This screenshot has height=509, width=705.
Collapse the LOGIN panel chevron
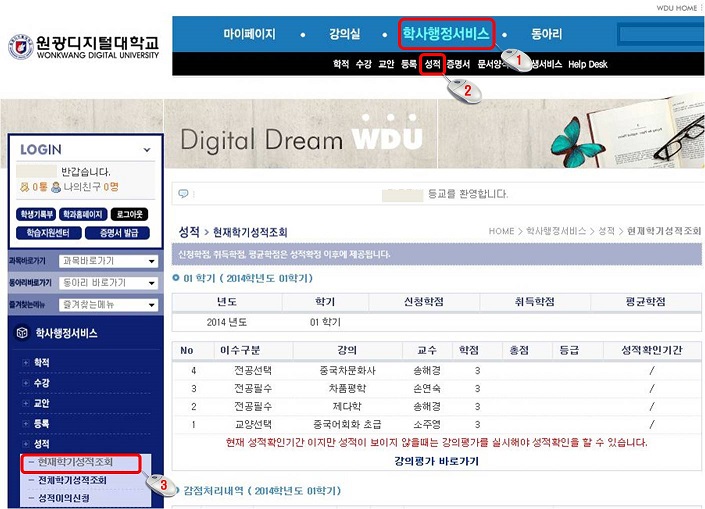146,149
